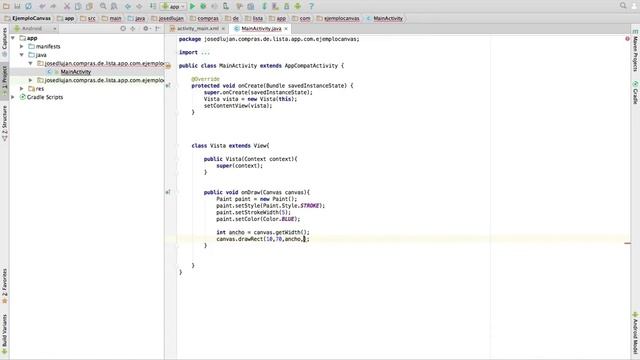
Task: Click the Open folder toolbar icon
Action: [x=6, y=6]
